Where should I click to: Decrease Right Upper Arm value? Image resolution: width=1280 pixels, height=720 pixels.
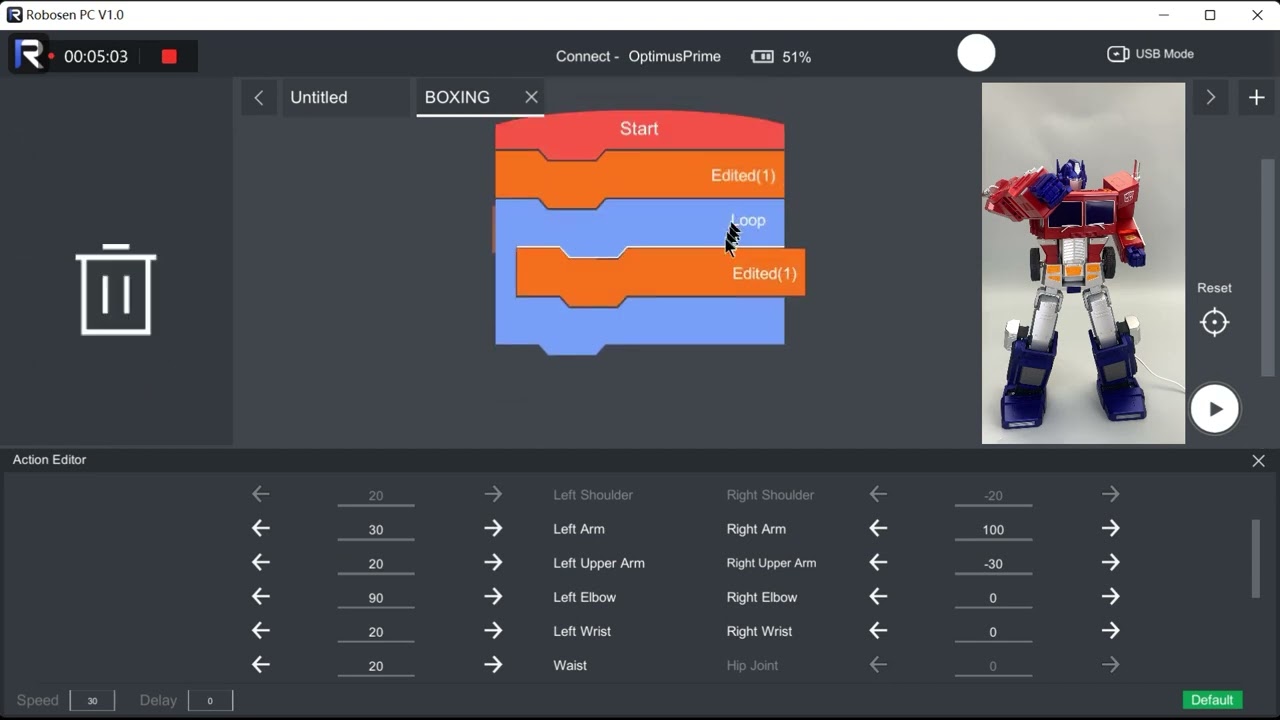878,563
